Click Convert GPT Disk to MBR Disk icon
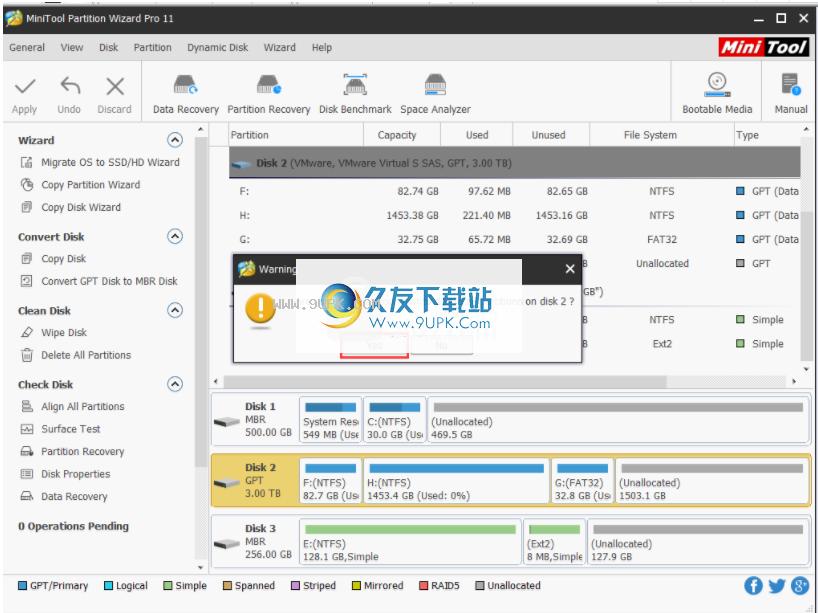Screen dimensions: 818x613 click(26, 281)
